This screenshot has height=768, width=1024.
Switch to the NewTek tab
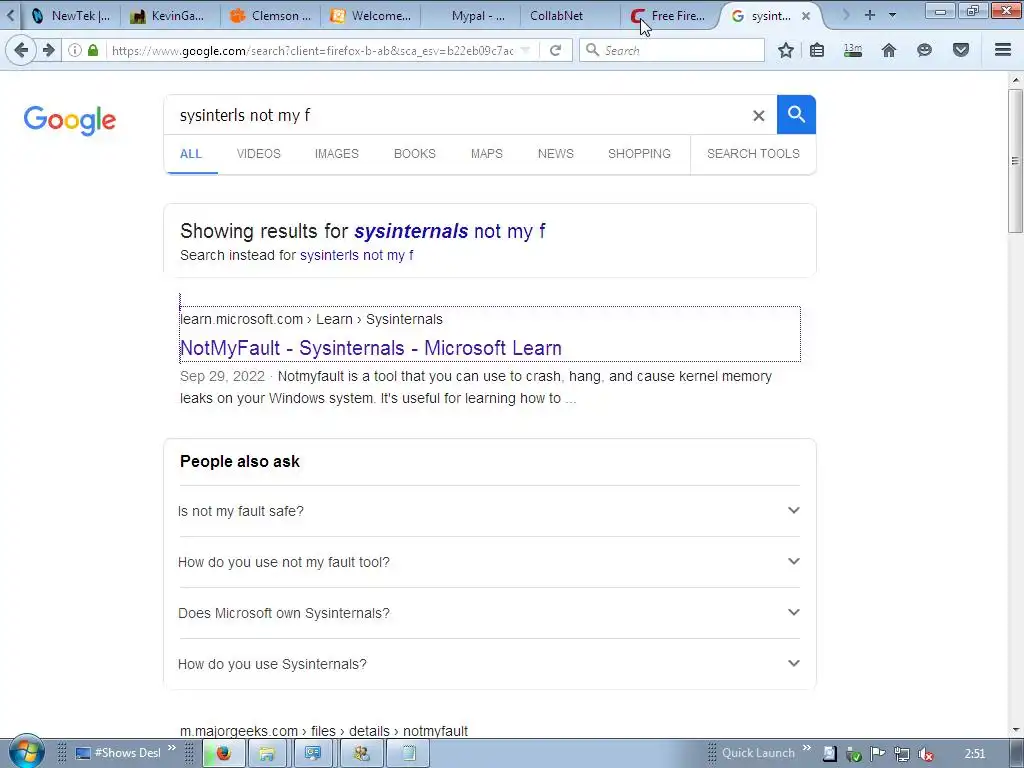71,16
